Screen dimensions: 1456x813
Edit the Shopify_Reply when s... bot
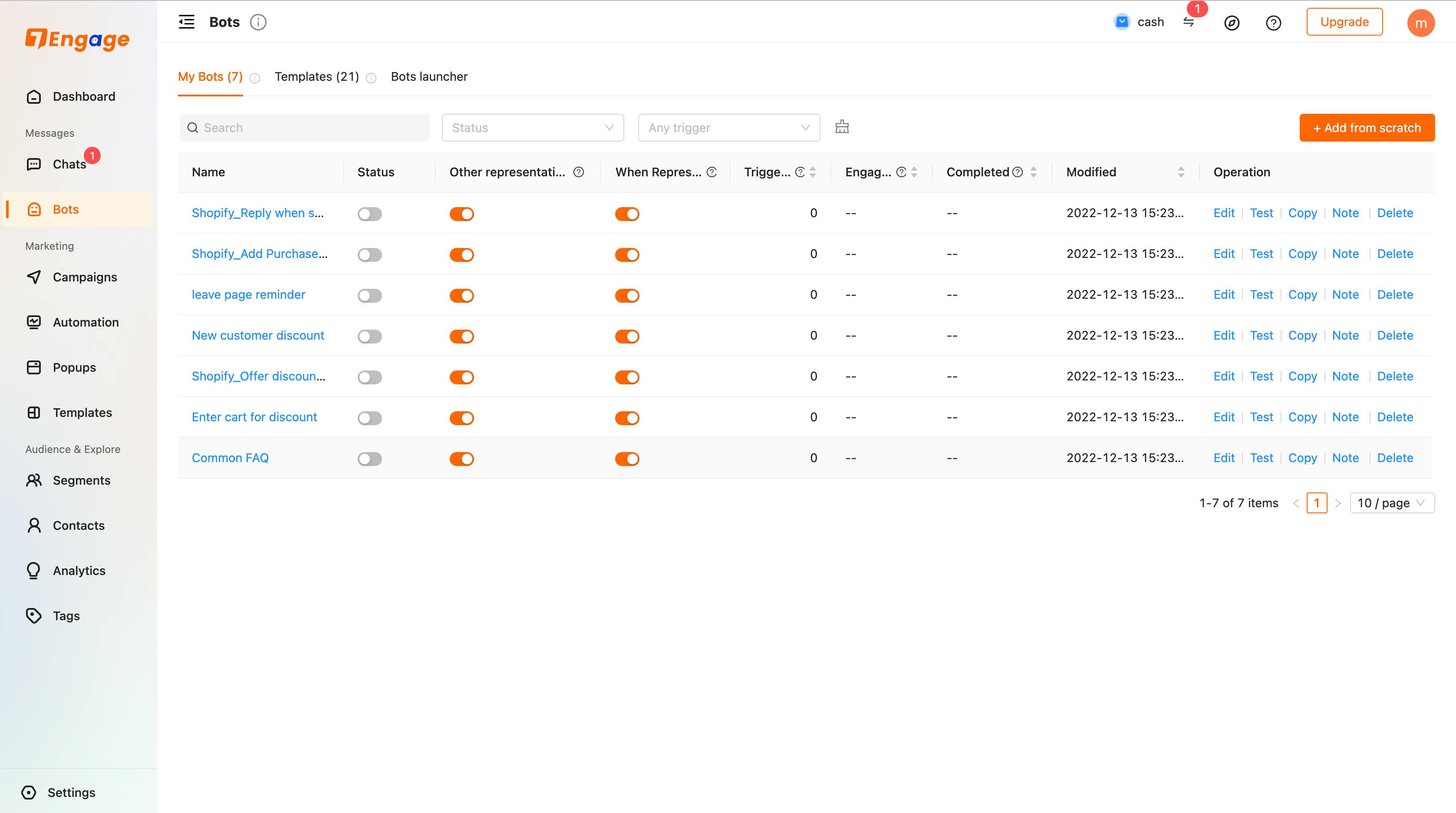pos(1224,213)
